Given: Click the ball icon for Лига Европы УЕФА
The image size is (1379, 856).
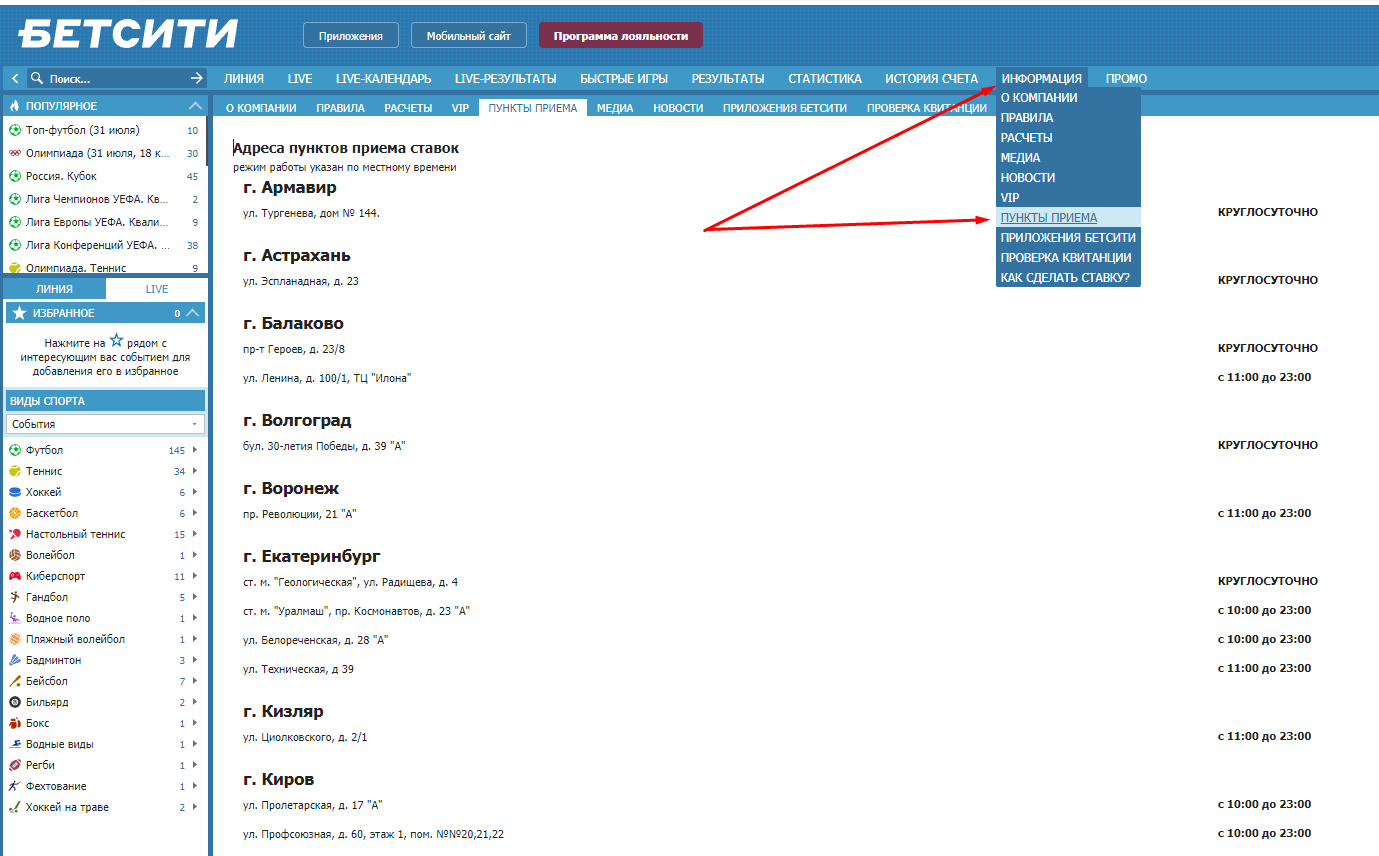Looking at the screenshot, I should pyautogui.click(x=15, y=222).
